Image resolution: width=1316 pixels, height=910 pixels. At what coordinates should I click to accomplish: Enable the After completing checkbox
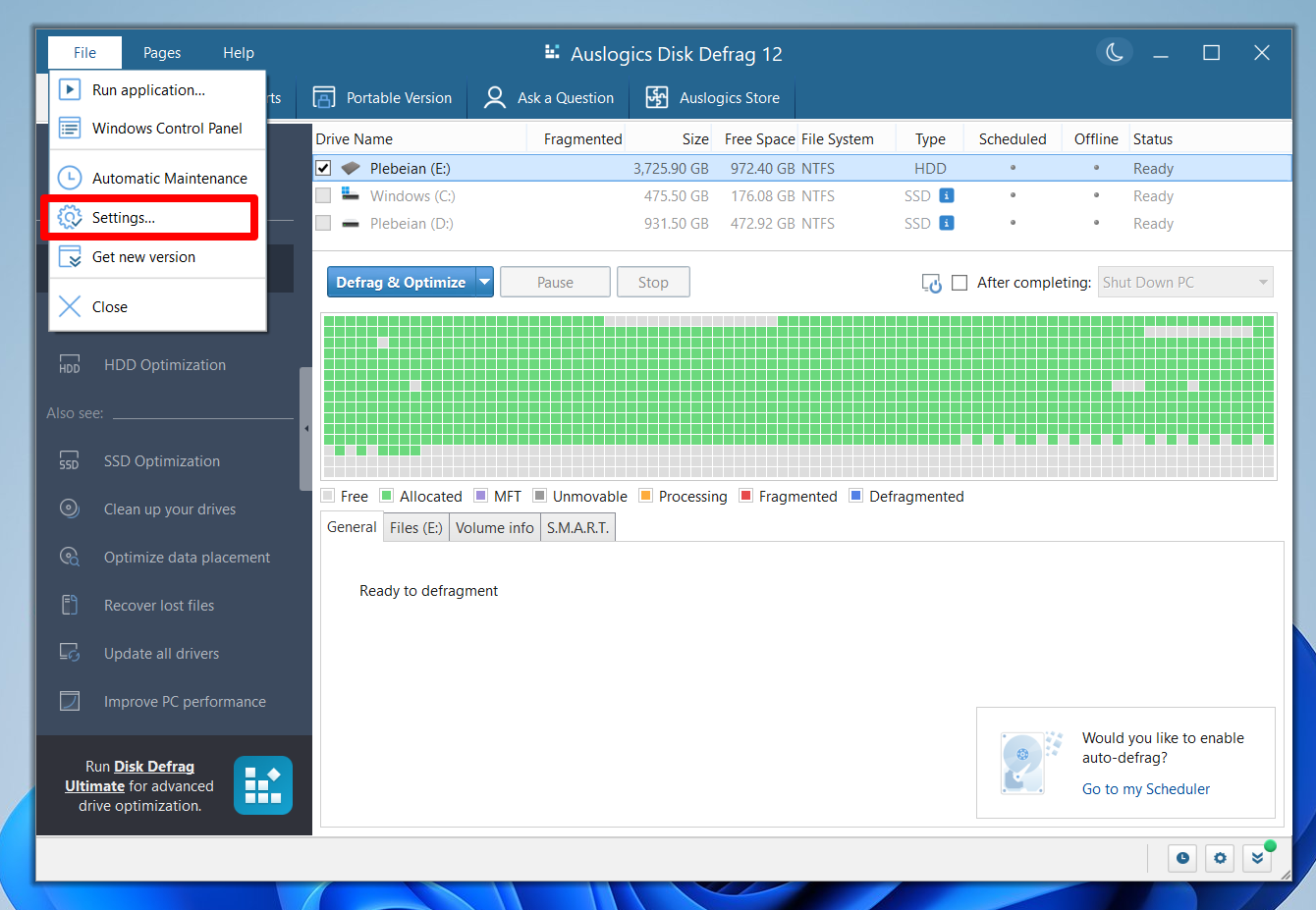[960, 282]
